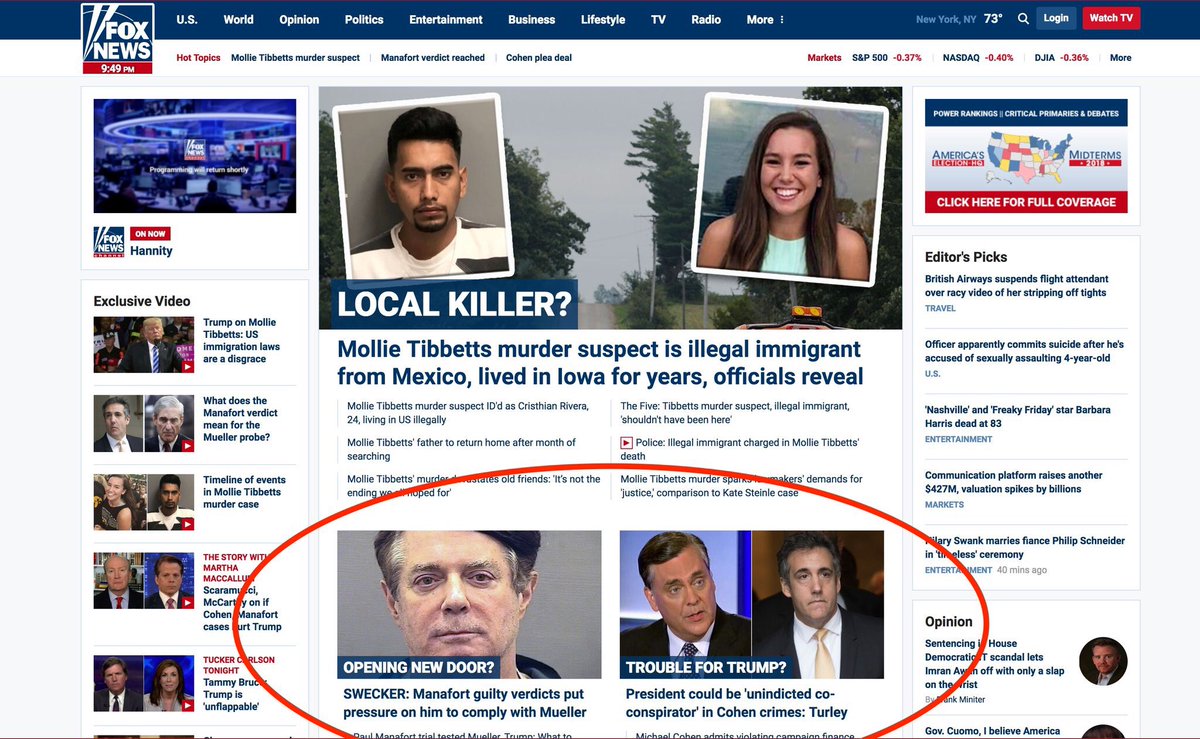Open the Lifestyle section
1200x739 pixels.
pos(603,19)
